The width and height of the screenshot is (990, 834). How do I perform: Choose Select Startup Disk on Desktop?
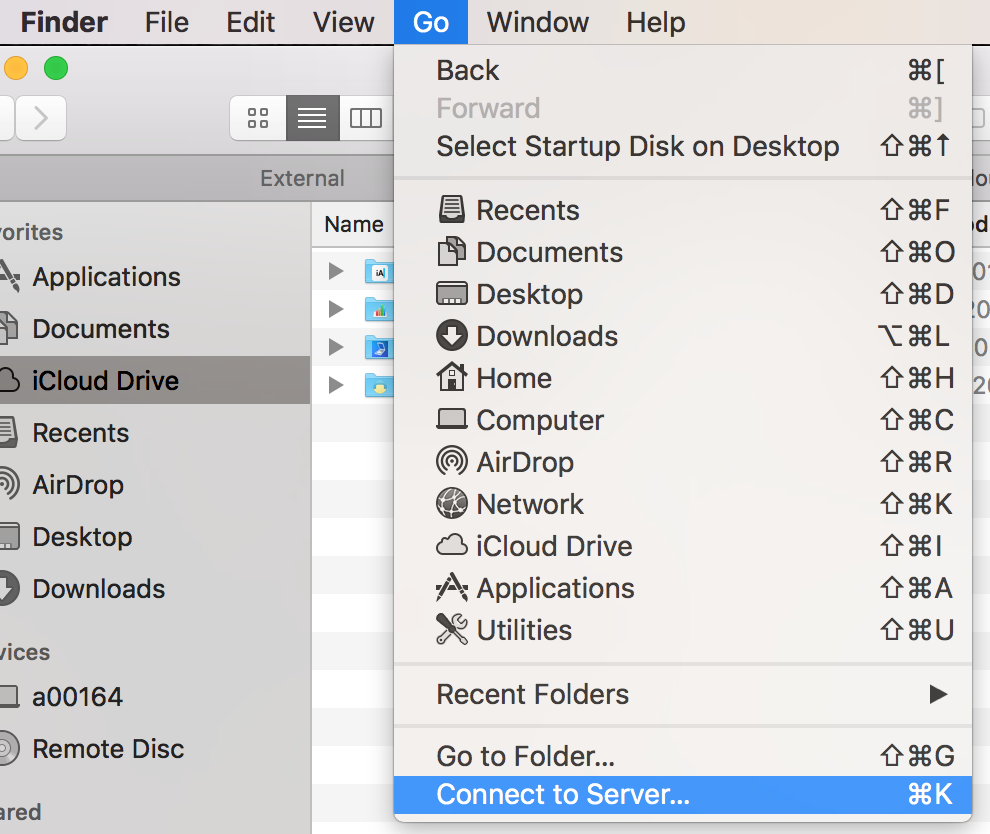point(683,146)
